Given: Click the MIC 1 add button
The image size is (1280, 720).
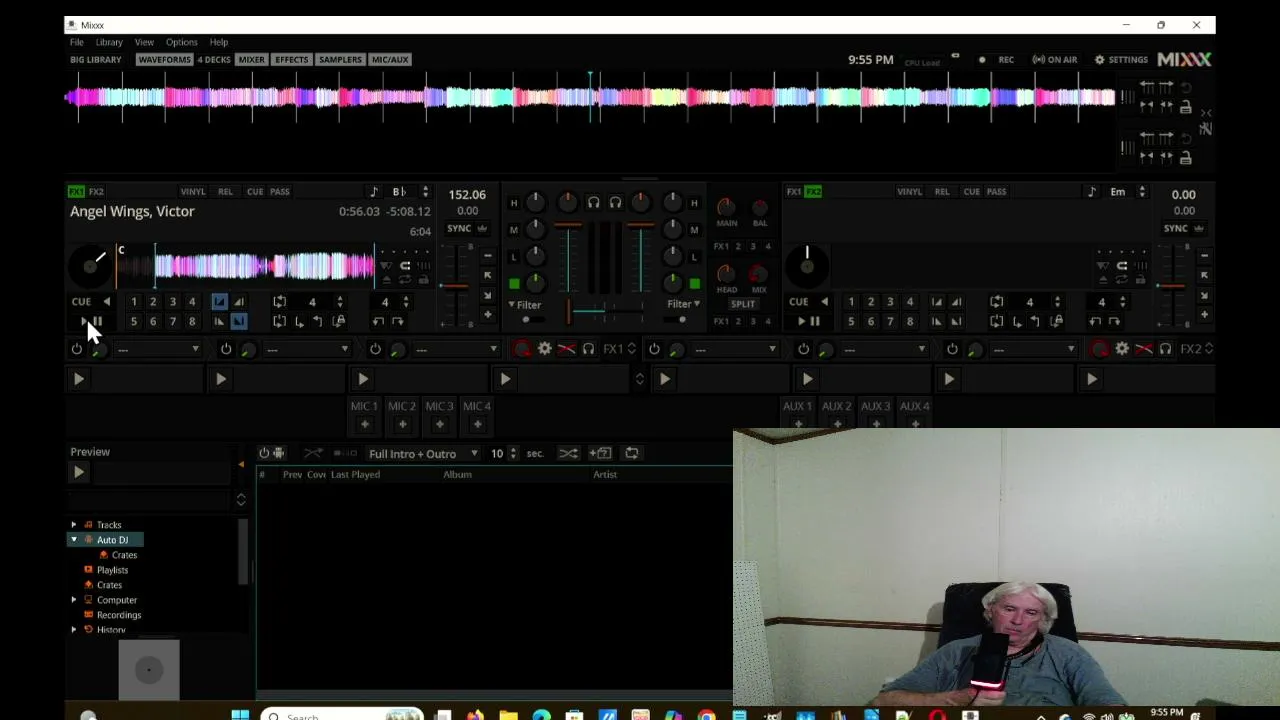Looking at the screenshot, I should (364, 424).
